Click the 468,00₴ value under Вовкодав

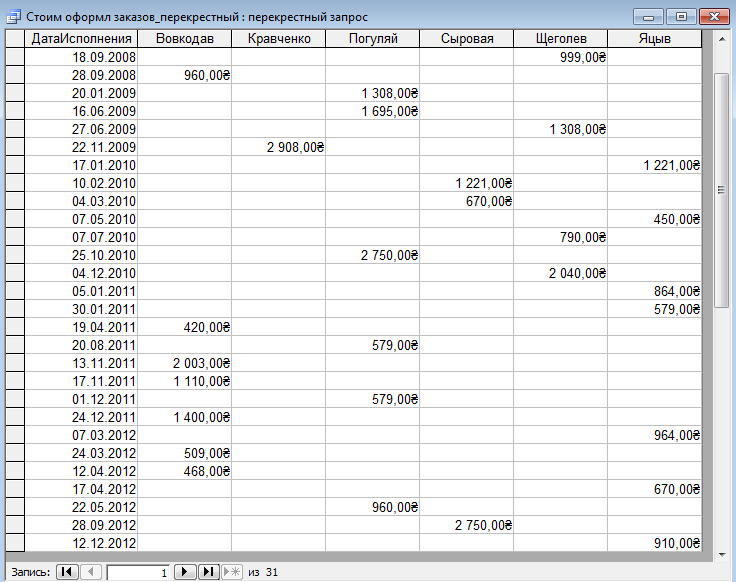tap(184, 471)
